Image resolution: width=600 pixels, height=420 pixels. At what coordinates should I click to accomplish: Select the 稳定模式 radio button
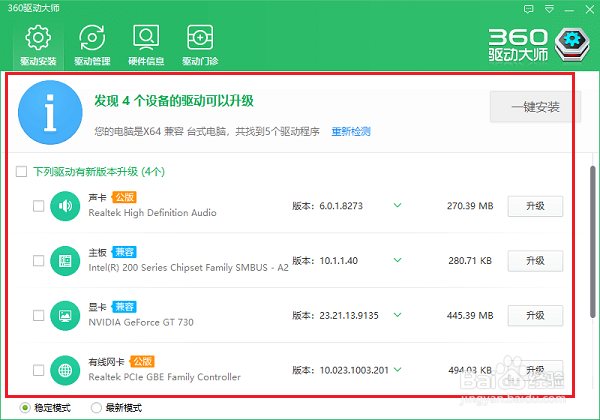(x=25, y=408)
